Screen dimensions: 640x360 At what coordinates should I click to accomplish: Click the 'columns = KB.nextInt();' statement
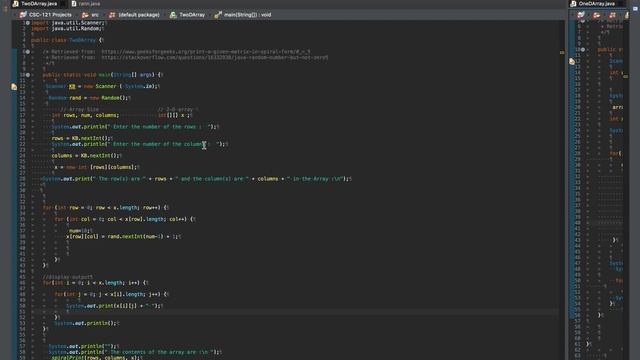(86, 156)
